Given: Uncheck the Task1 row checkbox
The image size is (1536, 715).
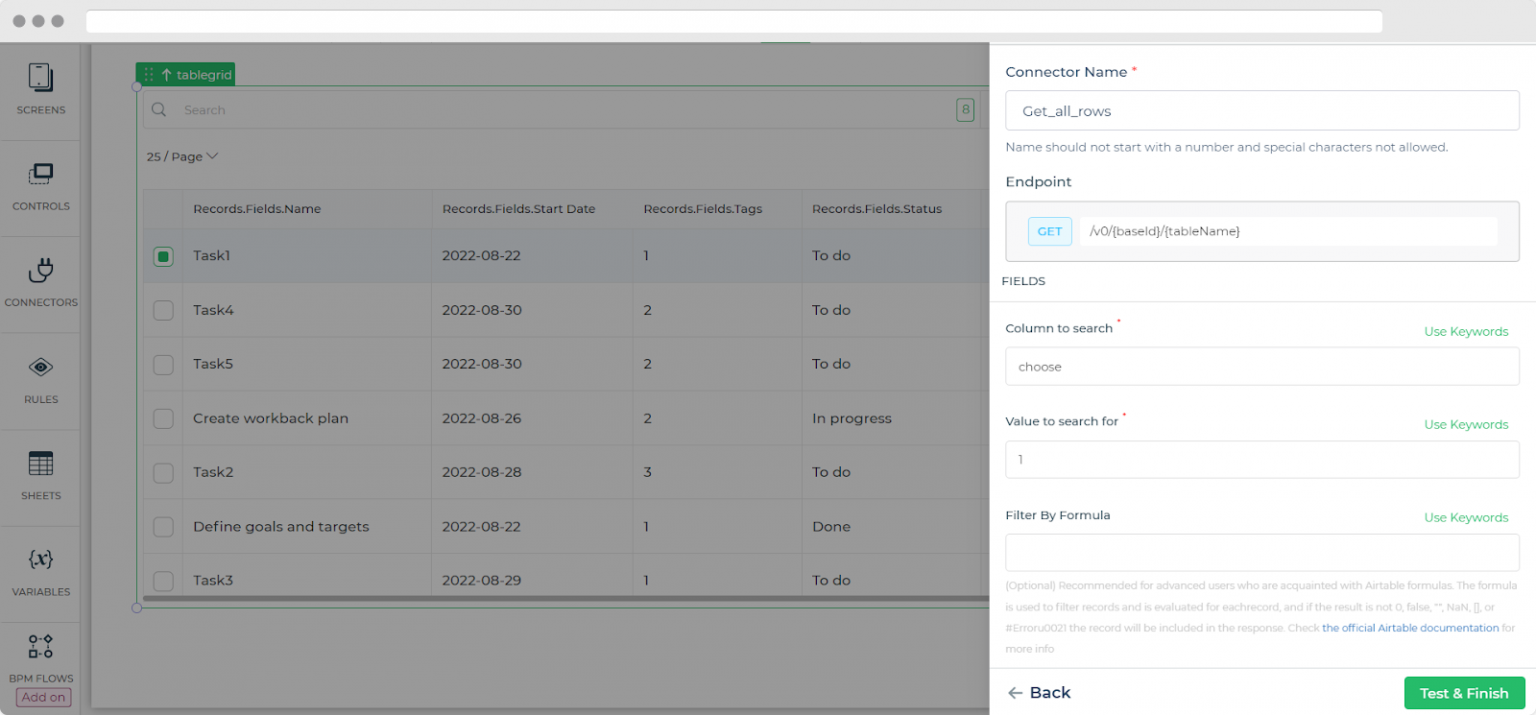Looking at the screenshot, I should pyautogui.click(x=163, y=256).
